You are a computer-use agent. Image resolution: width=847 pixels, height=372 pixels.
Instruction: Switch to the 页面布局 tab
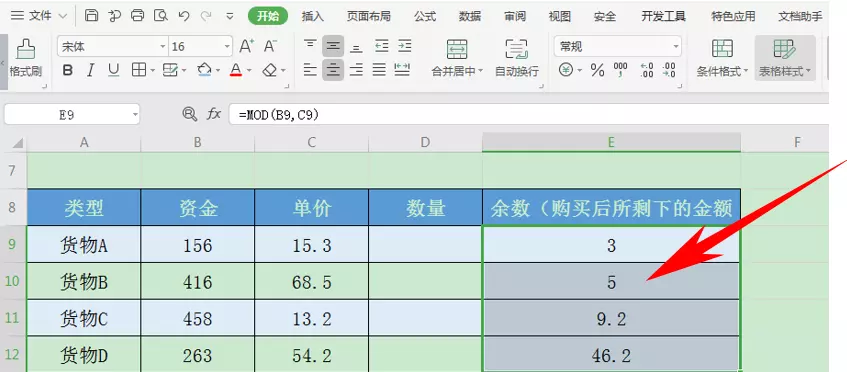click(x=368, y=16)
